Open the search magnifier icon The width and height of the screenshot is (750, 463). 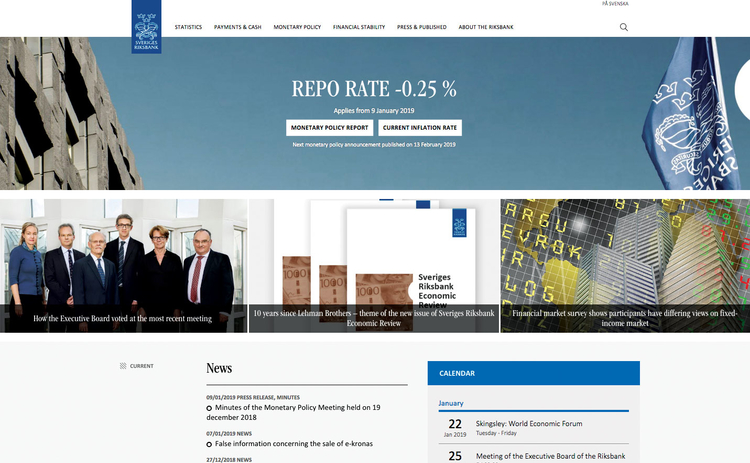(624, 27)
